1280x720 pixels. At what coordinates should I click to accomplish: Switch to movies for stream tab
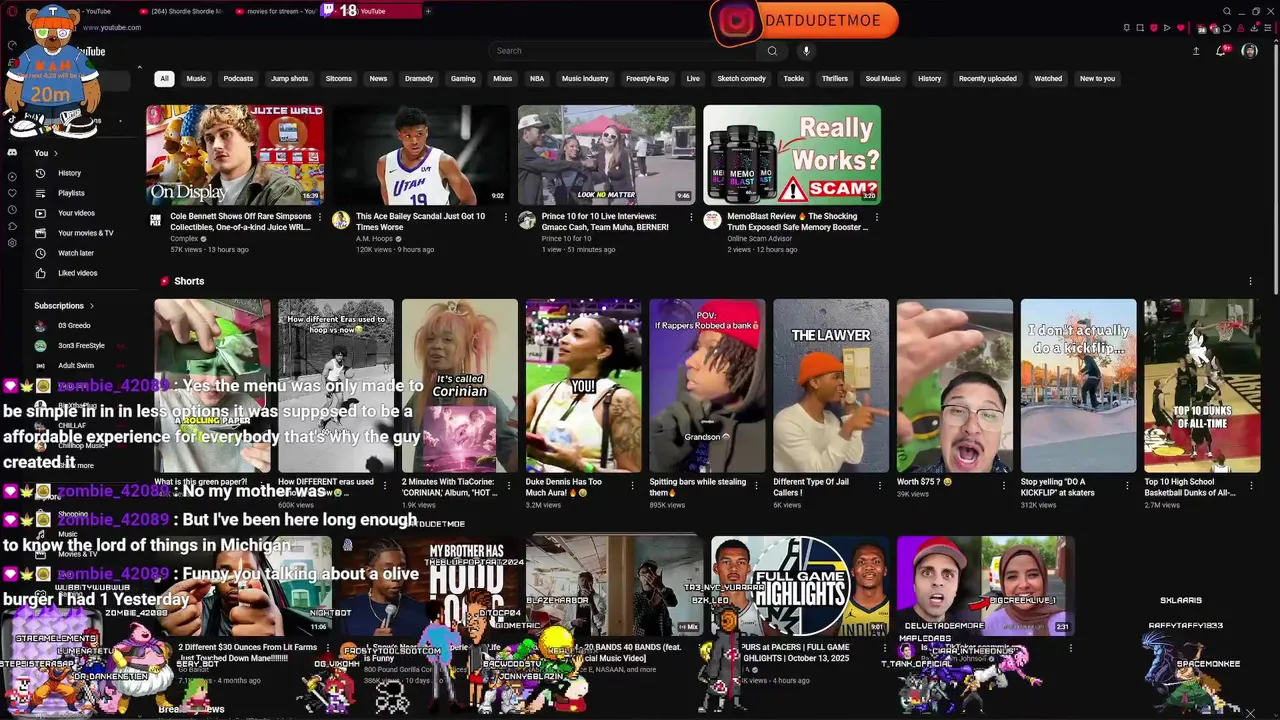click(275, 11)
